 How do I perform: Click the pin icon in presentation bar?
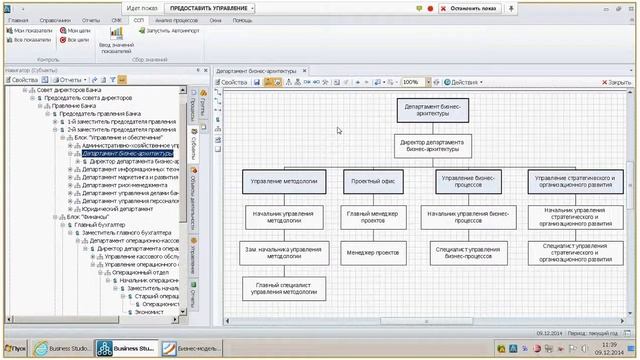[511, 9]
